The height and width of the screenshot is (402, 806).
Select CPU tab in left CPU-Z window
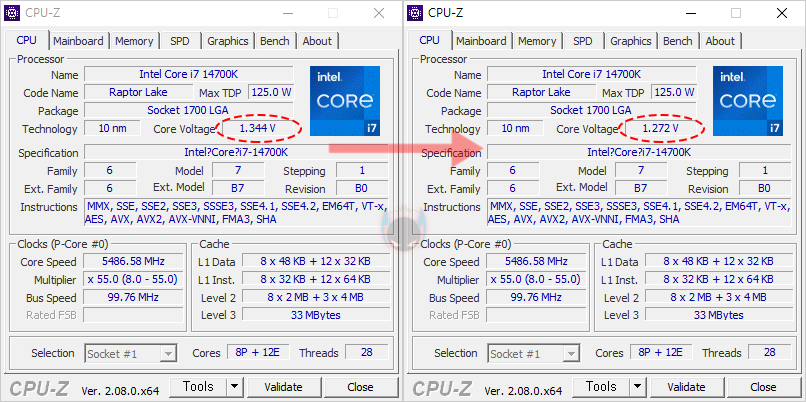tap(26, 40)
